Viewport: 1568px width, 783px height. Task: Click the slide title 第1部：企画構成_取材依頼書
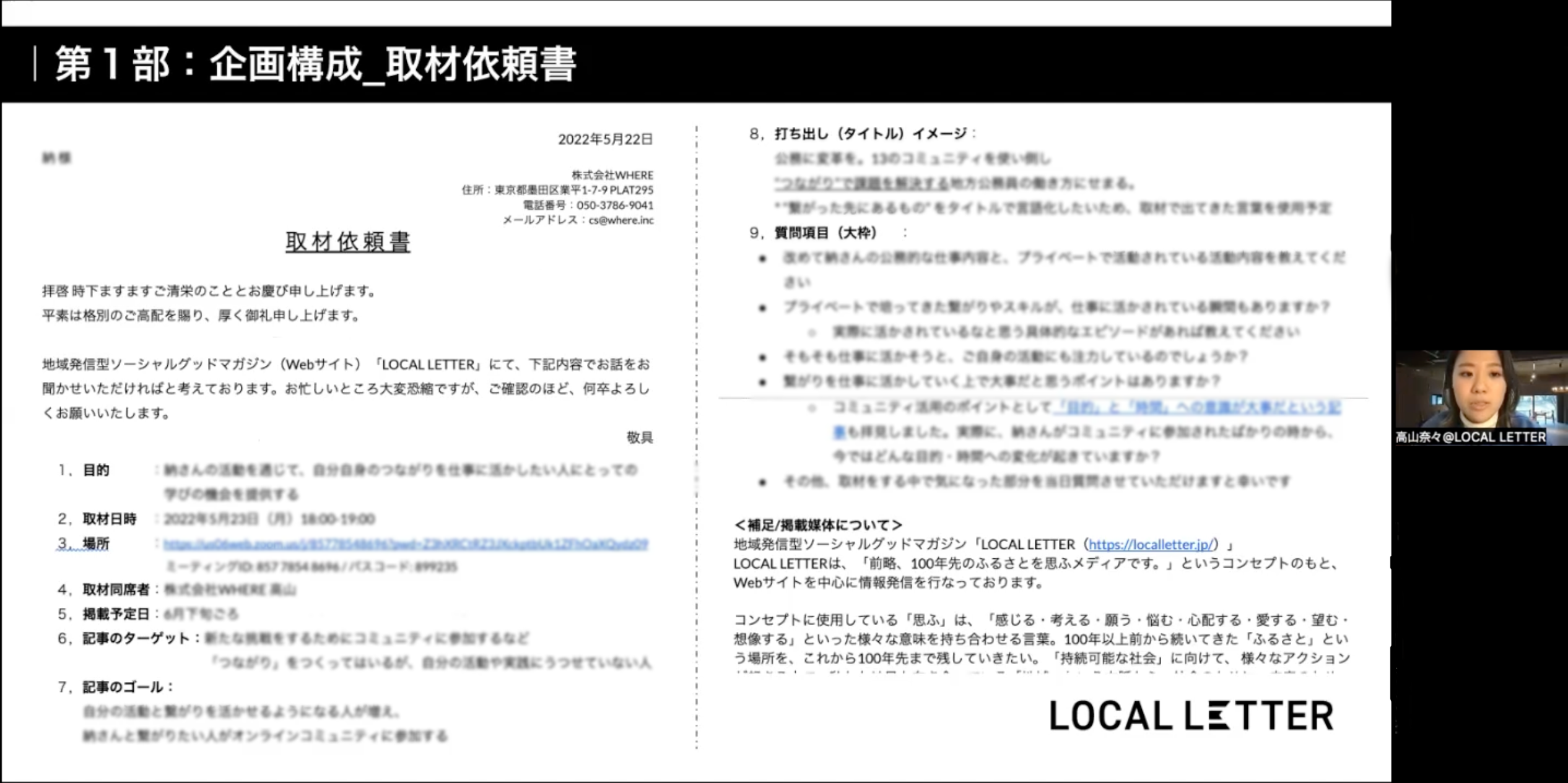[316, 64]
